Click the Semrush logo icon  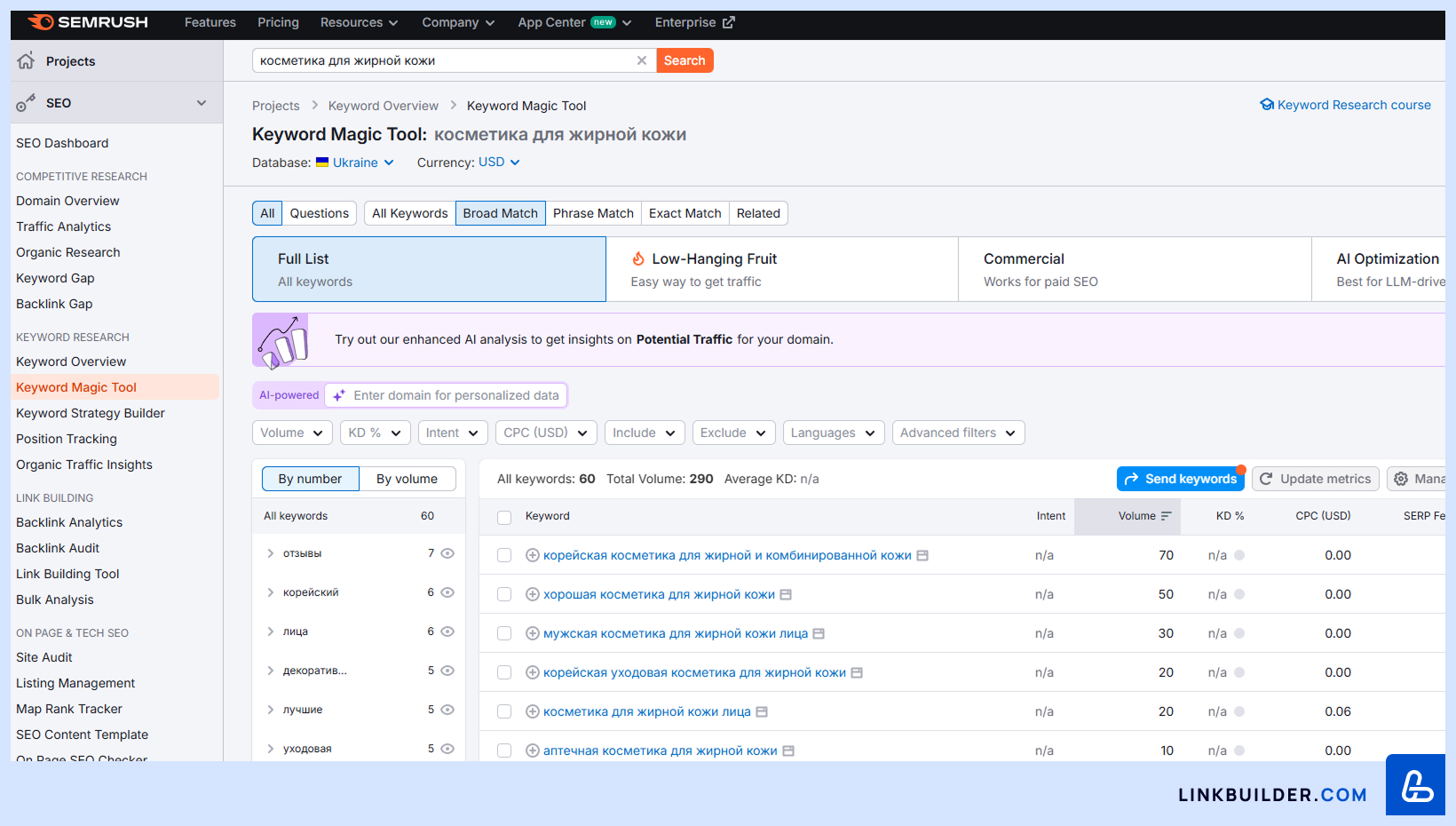[x=40, y=22]
